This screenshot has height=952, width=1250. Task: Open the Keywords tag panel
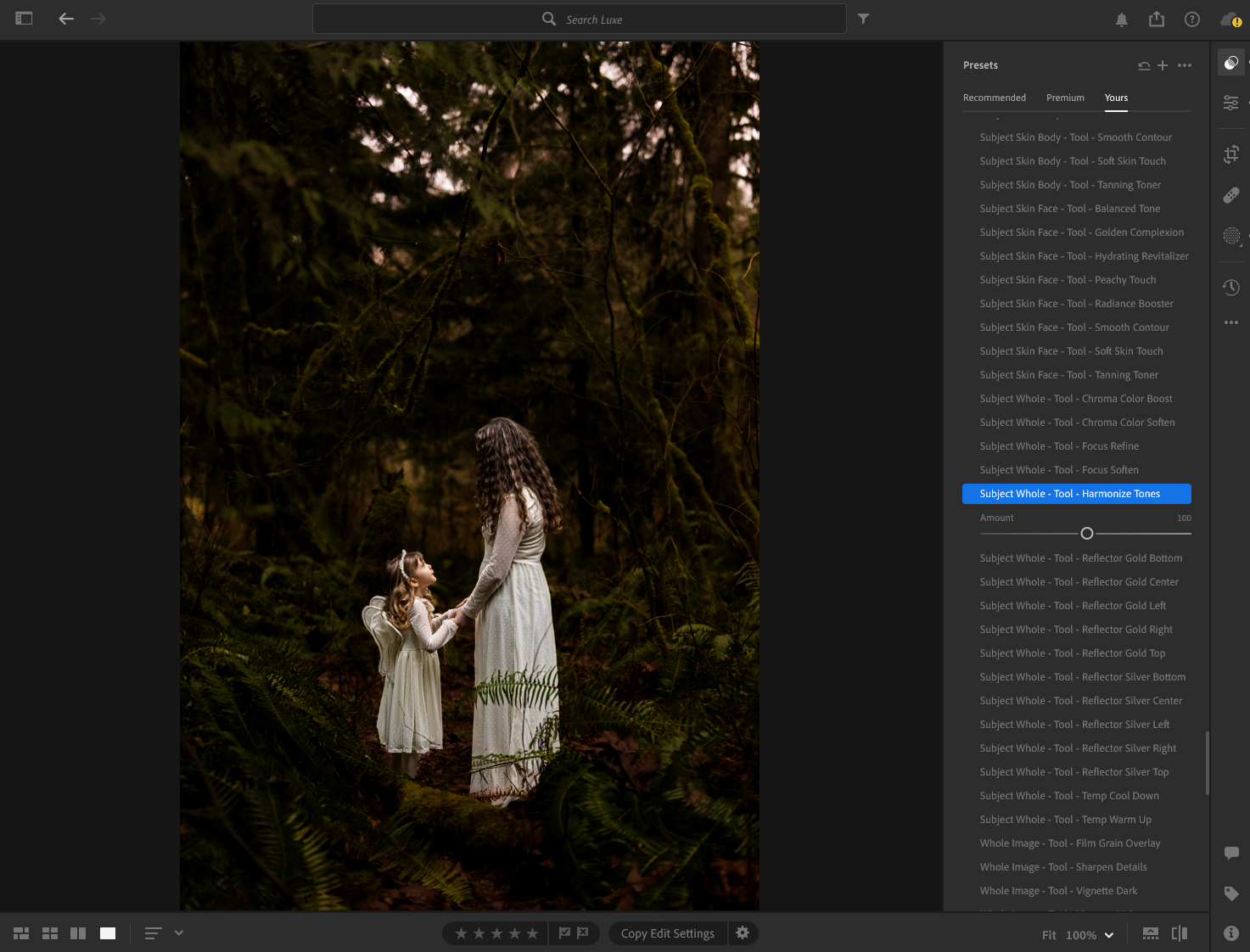coord(1231,893)
